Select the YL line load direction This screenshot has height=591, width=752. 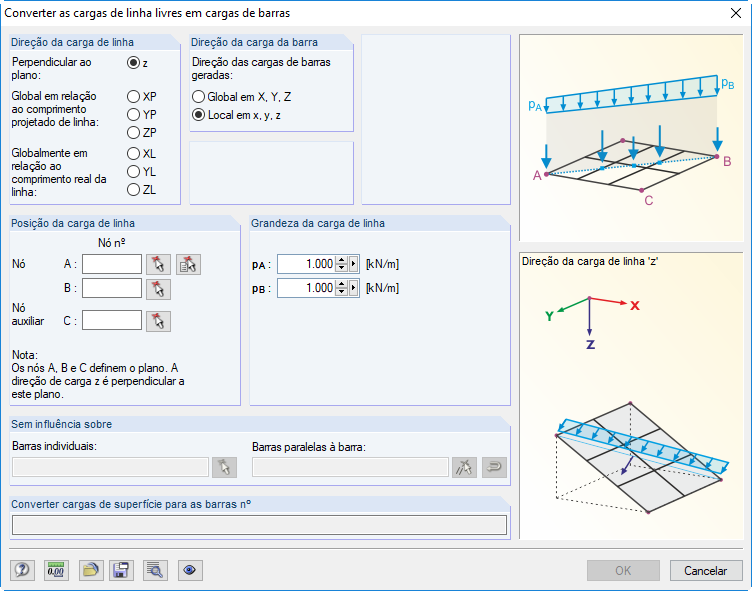point(133,172)
